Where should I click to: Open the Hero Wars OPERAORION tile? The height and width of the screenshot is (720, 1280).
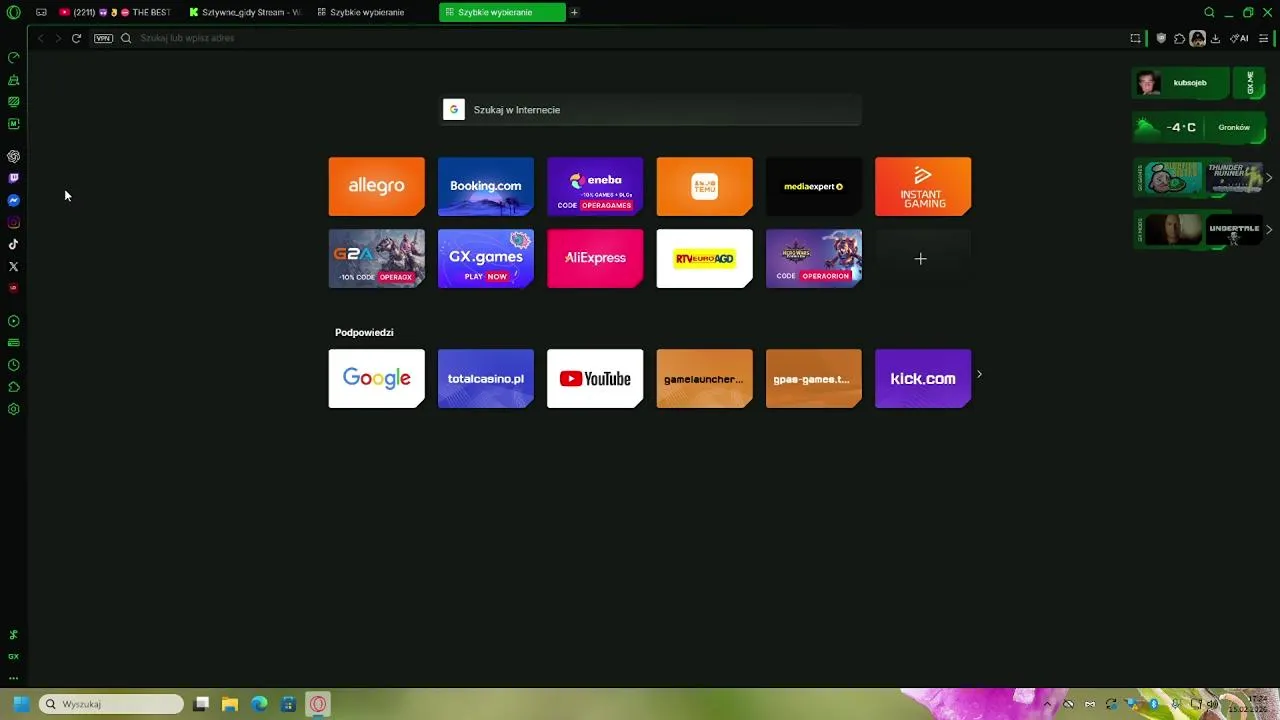tap(813, 258)
